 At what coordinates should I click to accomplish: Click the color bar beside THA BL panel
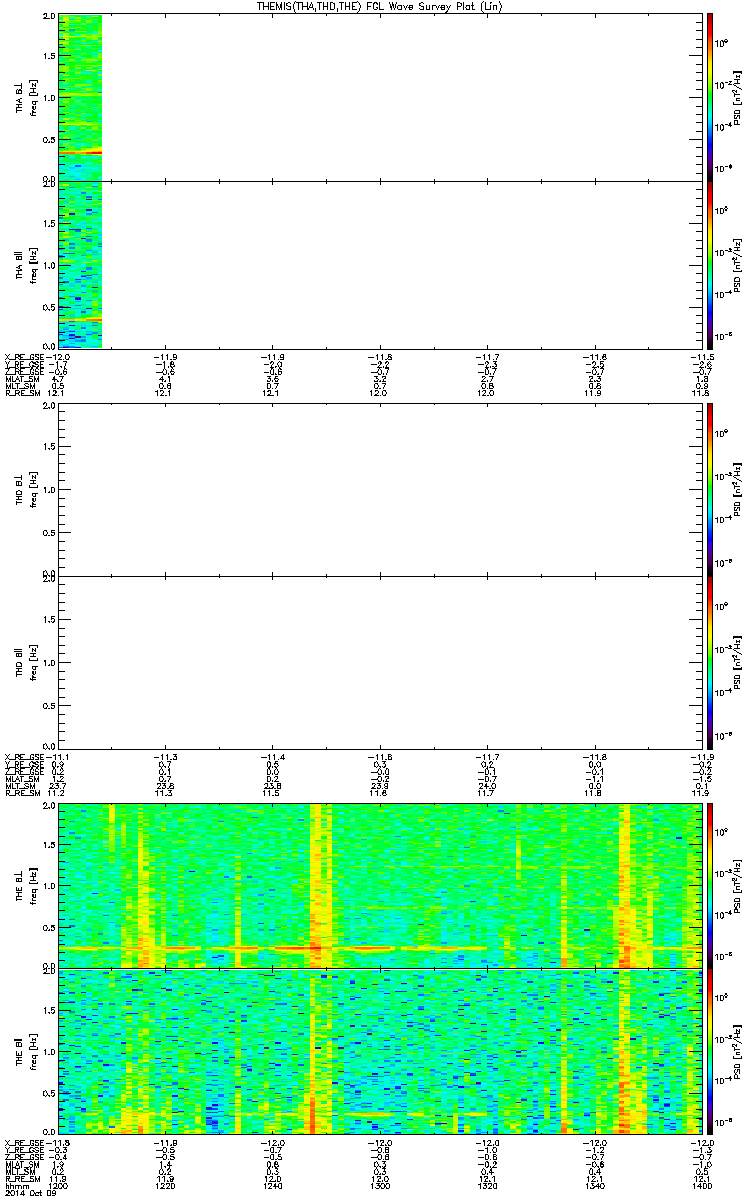tap(709, 97)
